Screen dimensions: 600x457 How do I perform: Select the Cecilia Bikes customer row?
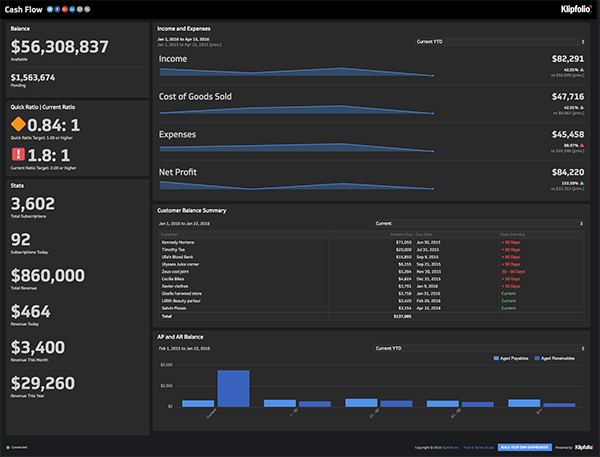click(x=371, y=279)
